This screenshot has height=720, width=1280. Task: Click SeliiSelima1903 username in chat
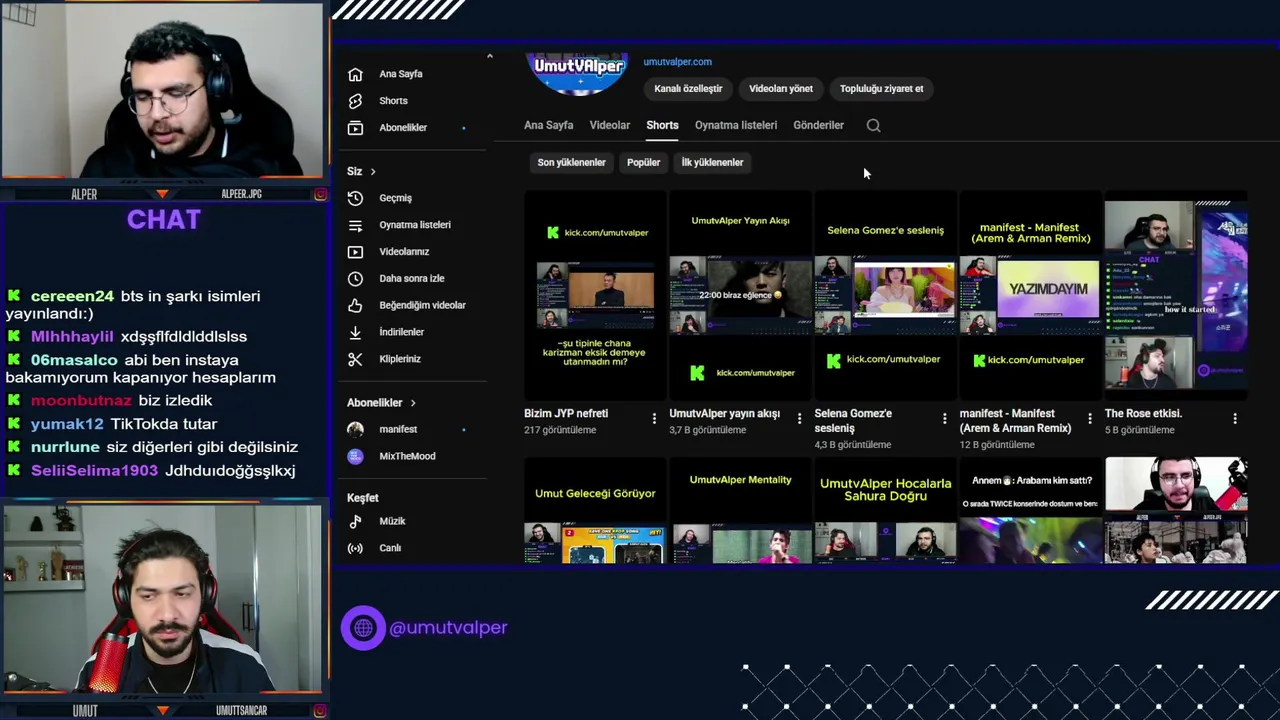click(x=95, y=471)
